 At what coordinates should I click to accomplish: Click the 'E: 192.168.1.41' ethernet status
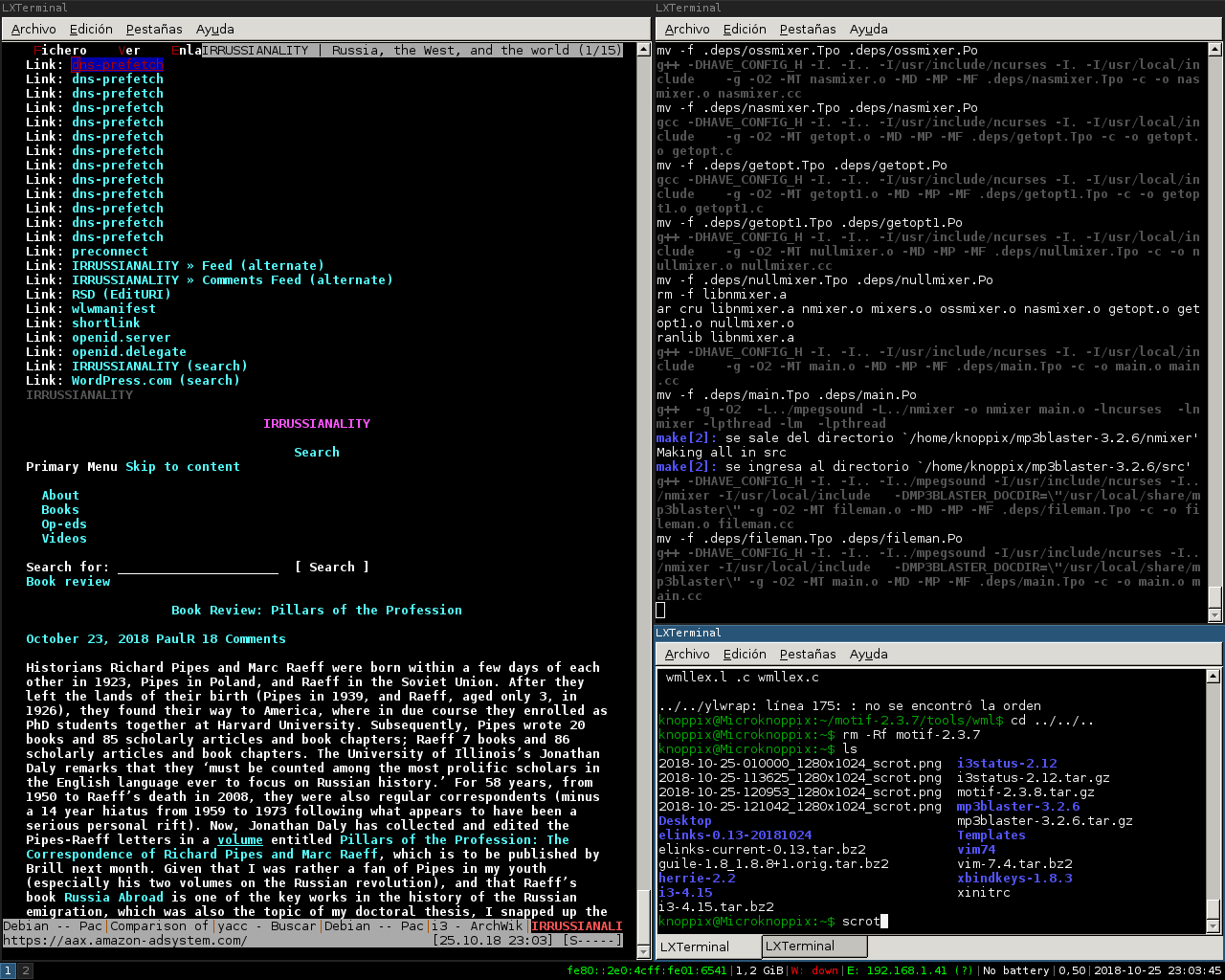[908, 970]
